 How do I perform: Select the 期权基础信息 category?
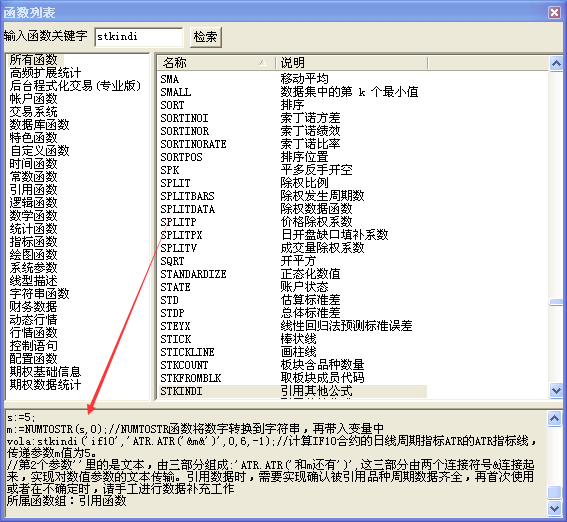tap(46, 372)
